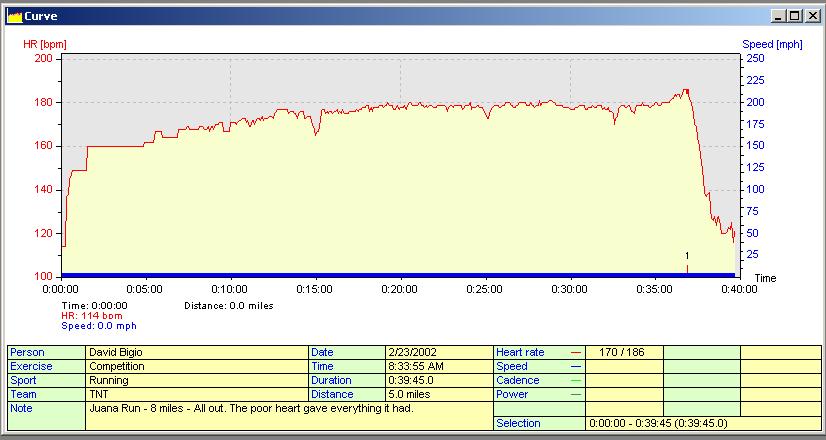The image size is (826, 440).
Task: Select the Exercise field showing Competition
Action: (x=196, y=367)
